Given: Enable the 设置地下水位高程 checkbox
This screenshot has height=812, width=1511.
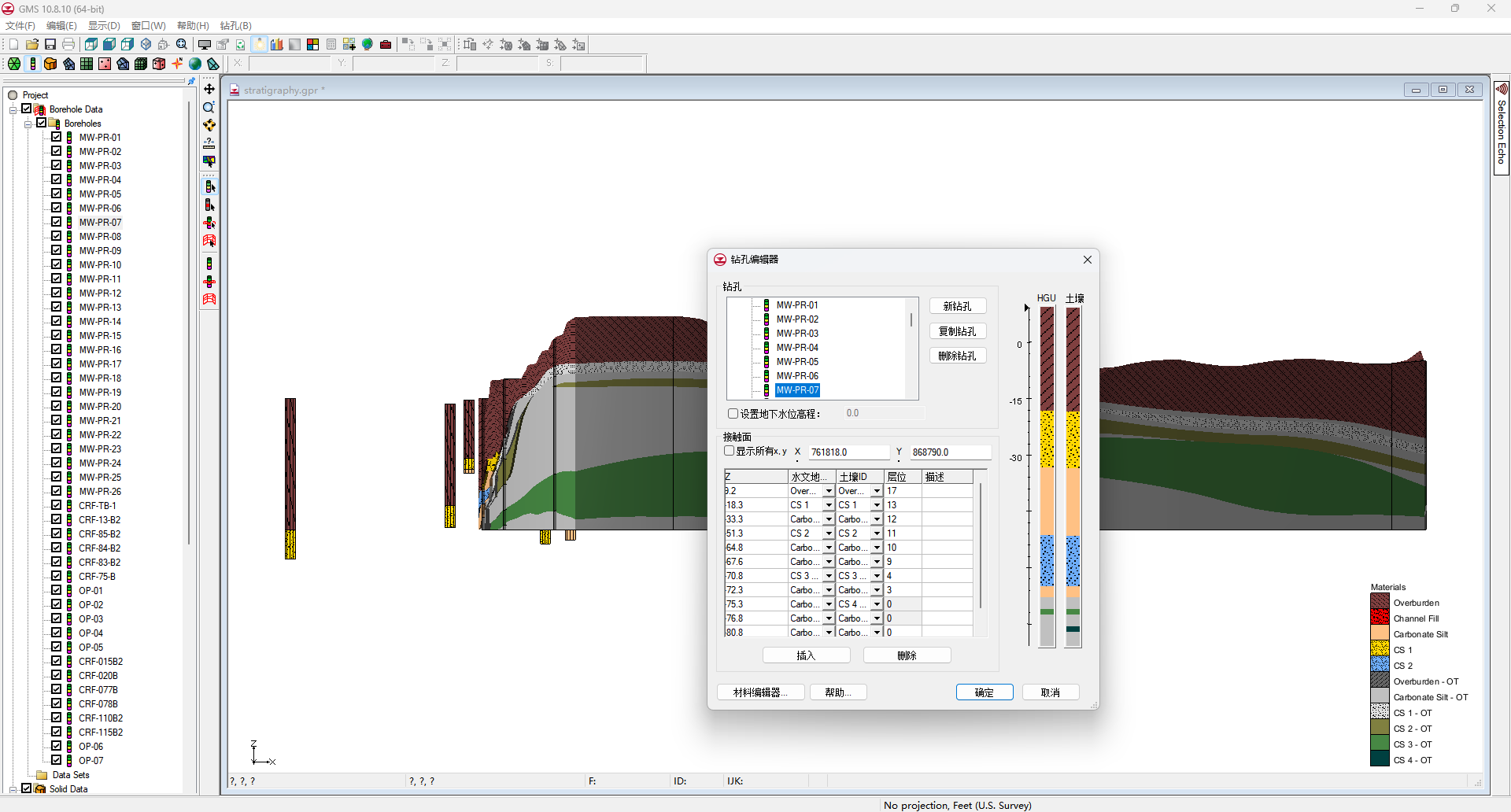Looking at the screenshot, I should (733, 414).
